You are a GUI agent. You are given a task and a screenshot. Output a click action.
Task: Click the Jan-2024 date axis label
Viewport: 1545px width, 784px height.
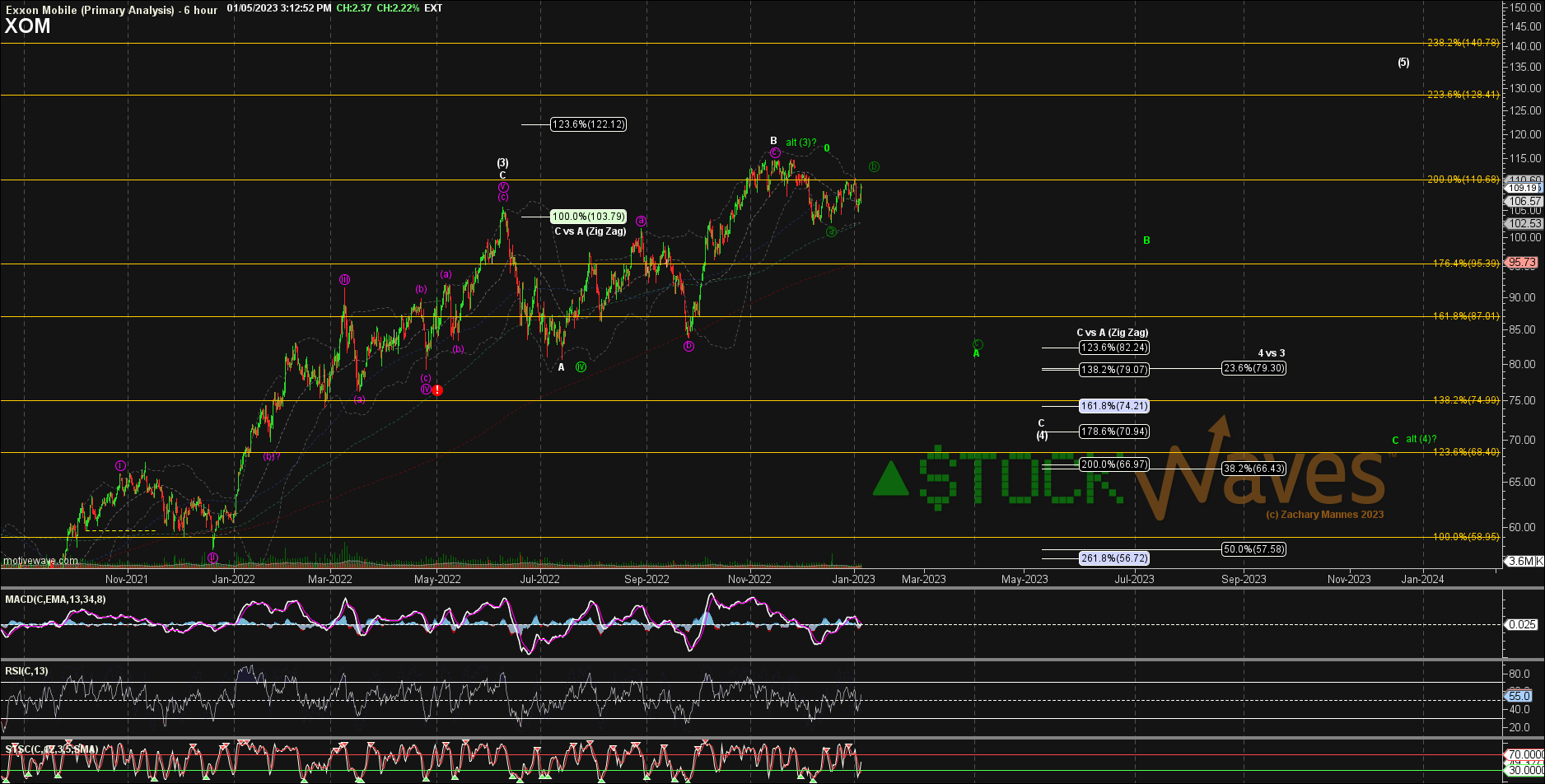1423,579
